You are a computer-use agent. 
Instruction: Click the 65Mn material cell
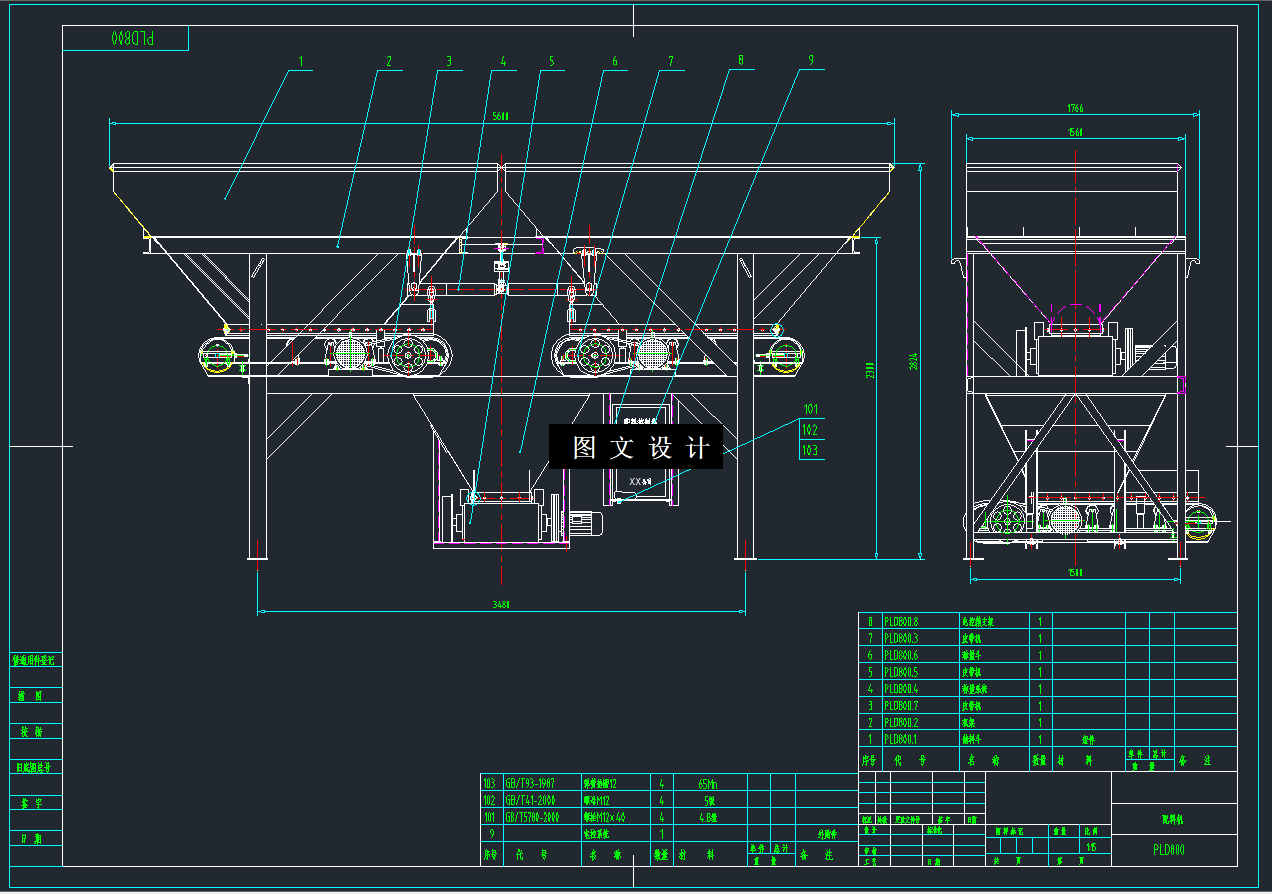pos(709,783)
